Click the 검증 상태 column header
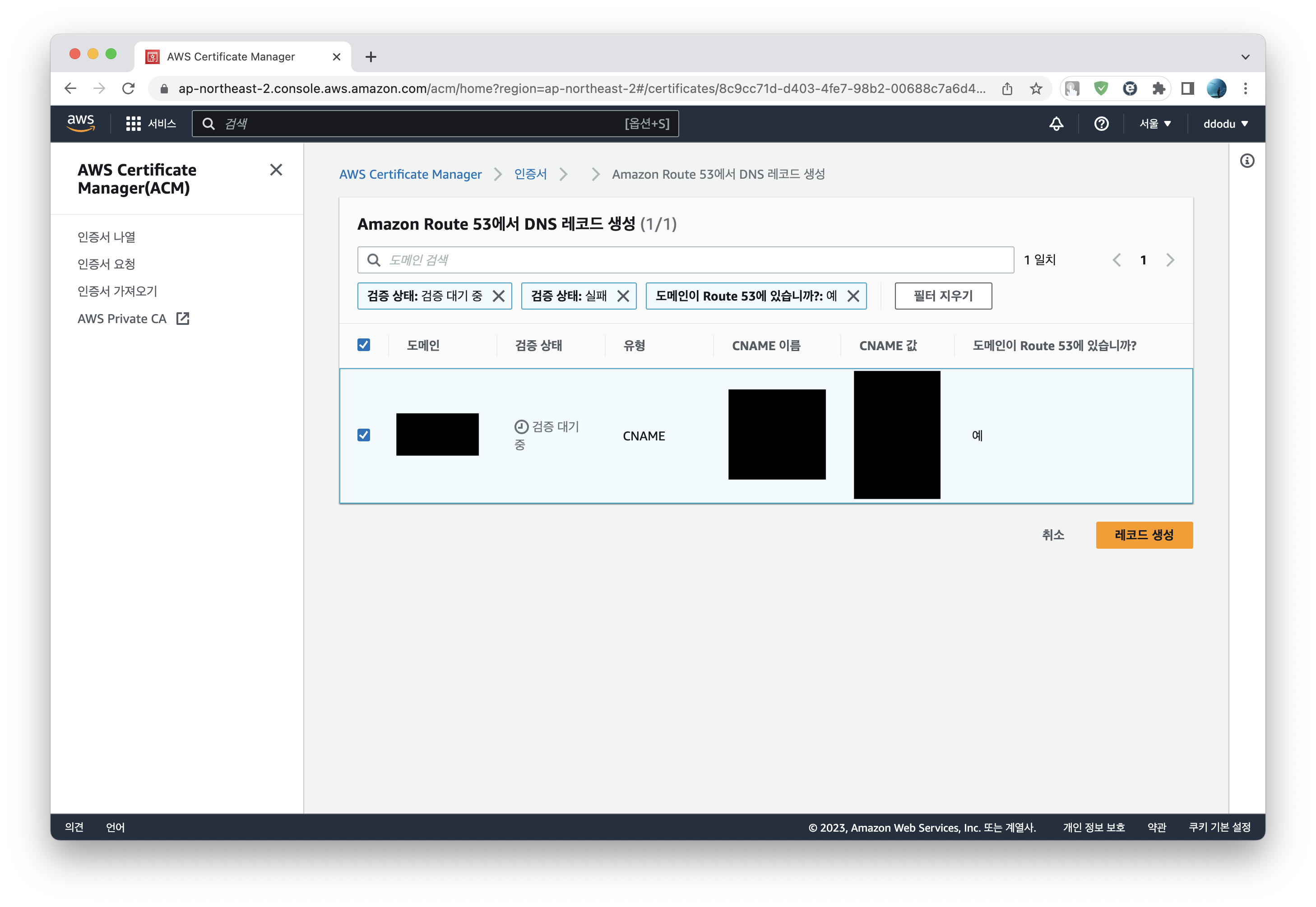The image size is (1316, 907). 539,346
